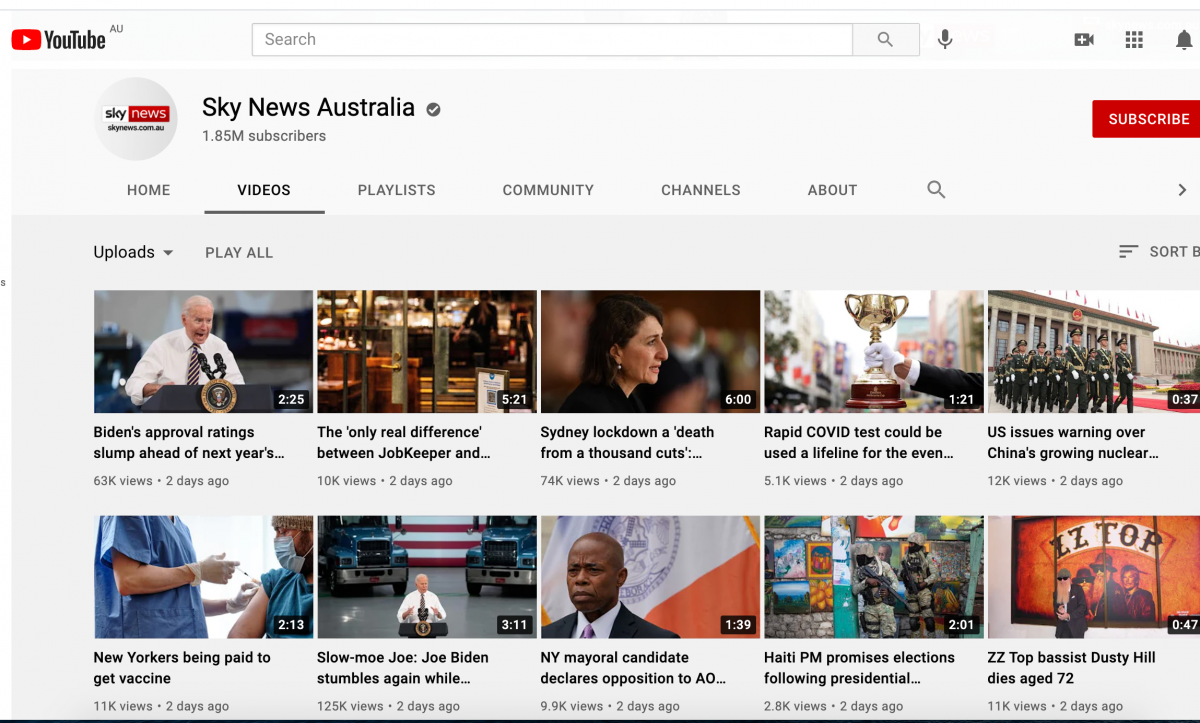Click the Play All link
Image resolution: width=1200 pixels, height=723 pixels.
239,253
